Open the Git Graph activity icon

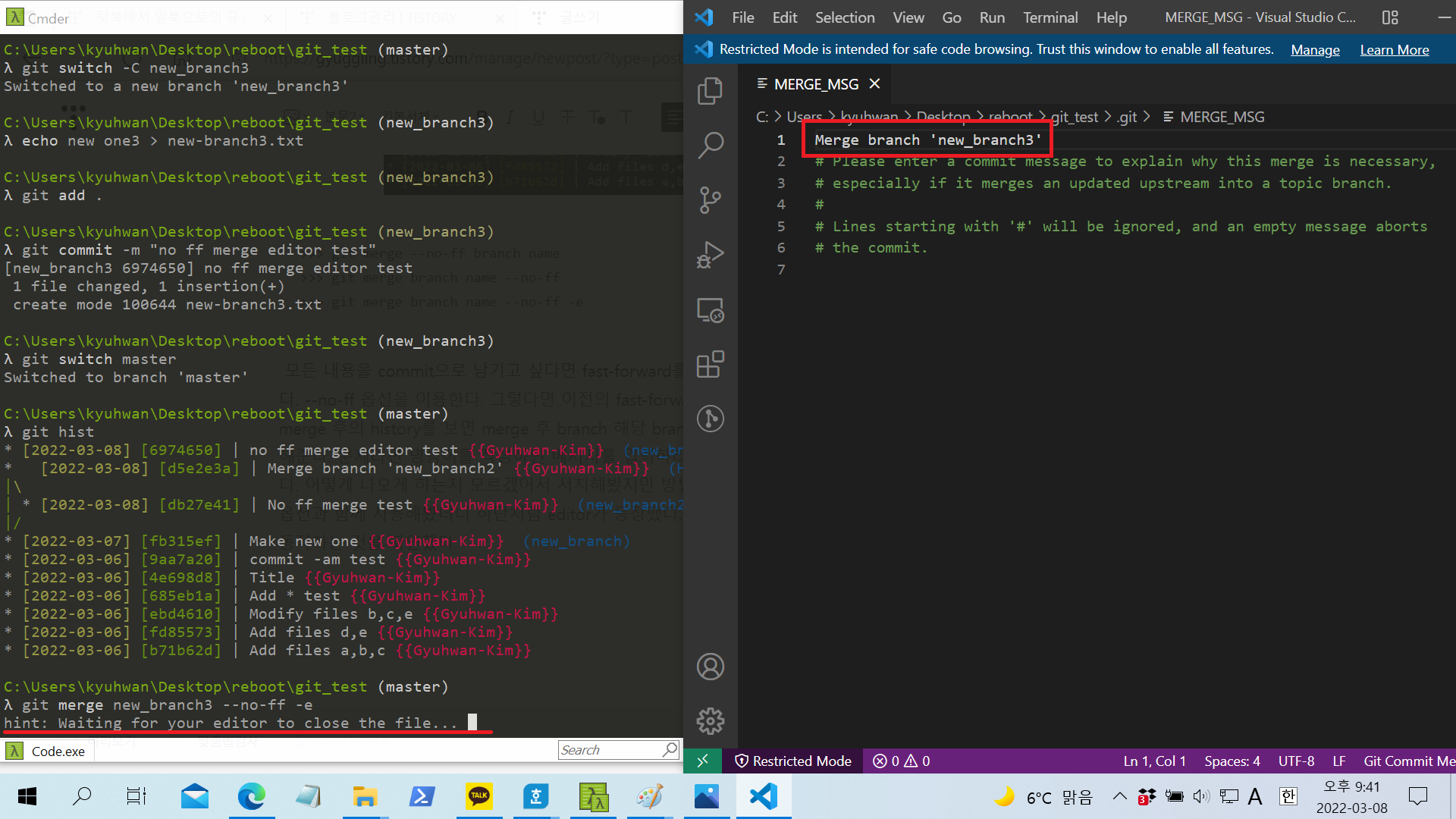click(710, 419)
